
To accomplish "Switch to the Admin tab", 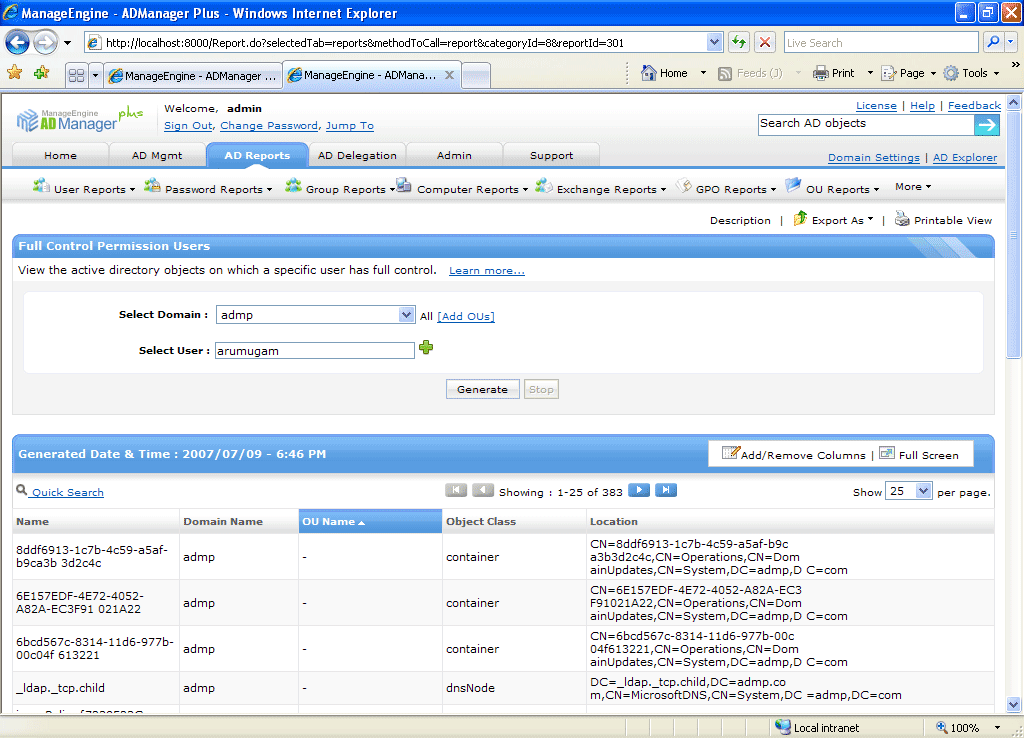I will click(454, 155).
